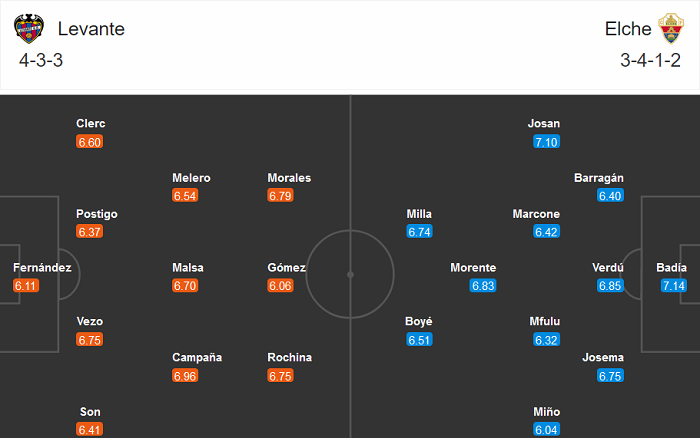The width and height of the screenshot is (700, 438).
Task: Click Verdú's 6.85 rating badge
Action: pos(610,286)
